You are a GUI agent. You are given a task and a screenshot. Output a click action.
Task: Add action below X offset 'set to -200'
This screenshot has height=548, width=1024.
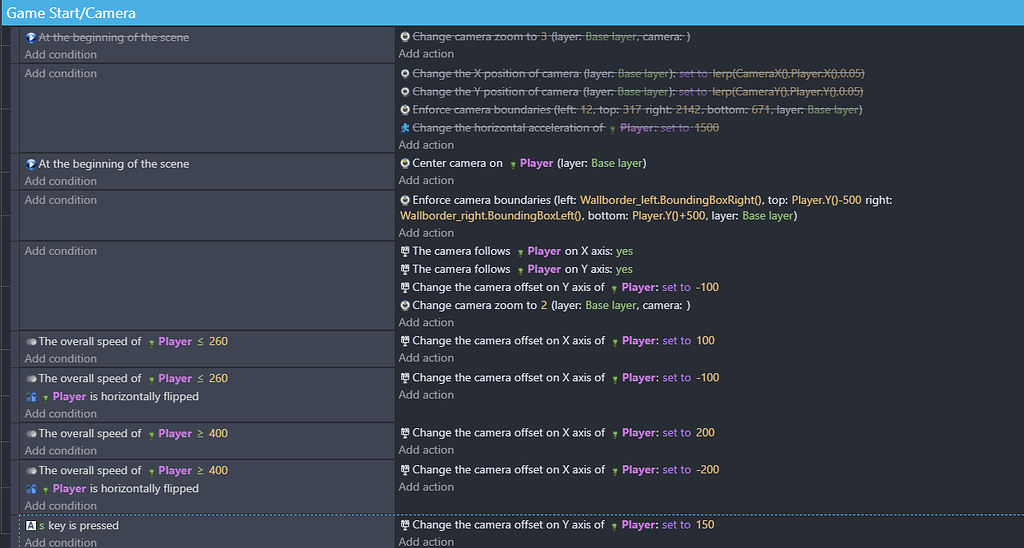426,487
